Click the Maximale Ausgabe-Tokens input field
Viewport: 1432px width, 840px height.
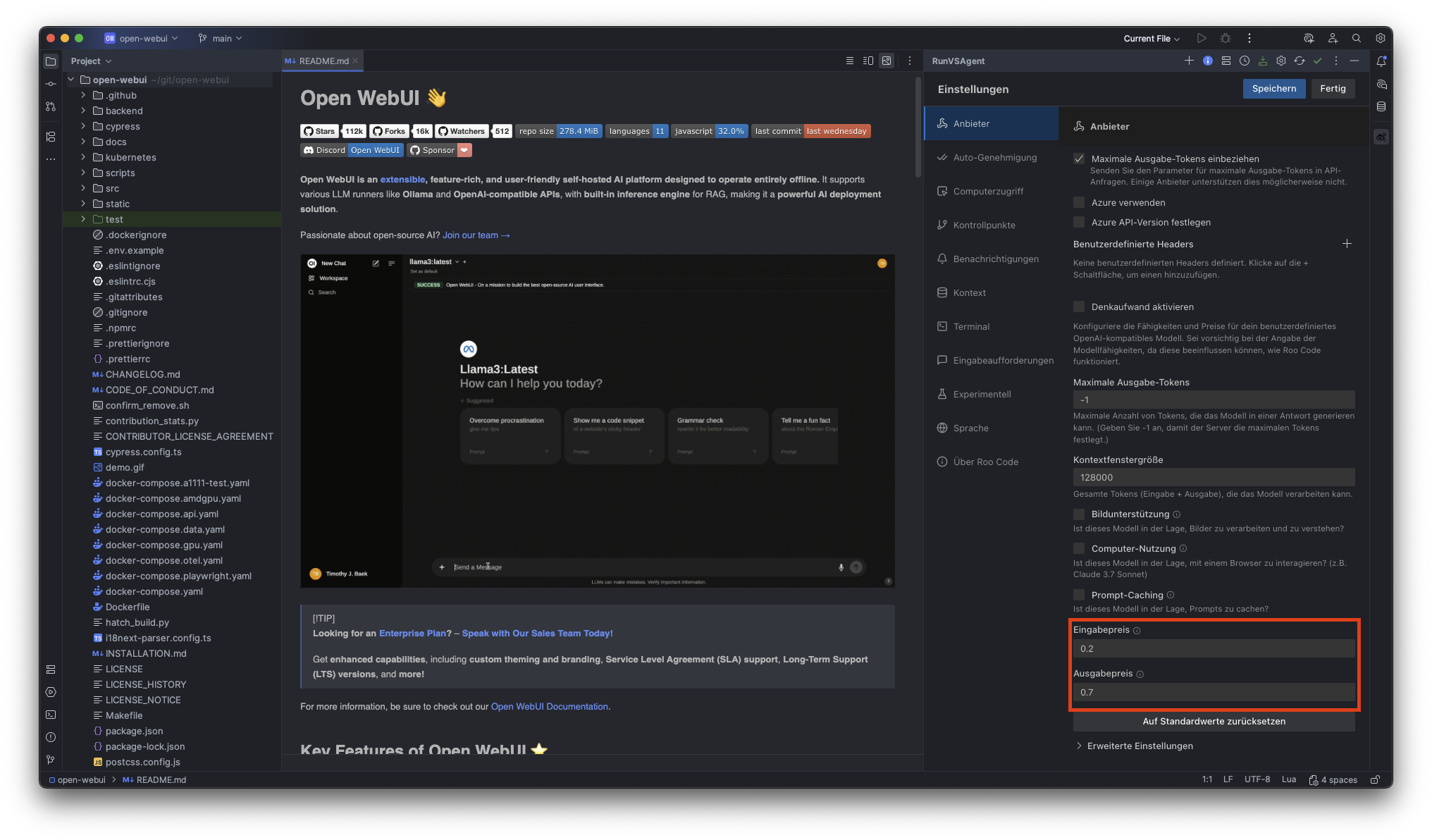click(1214, 400)
